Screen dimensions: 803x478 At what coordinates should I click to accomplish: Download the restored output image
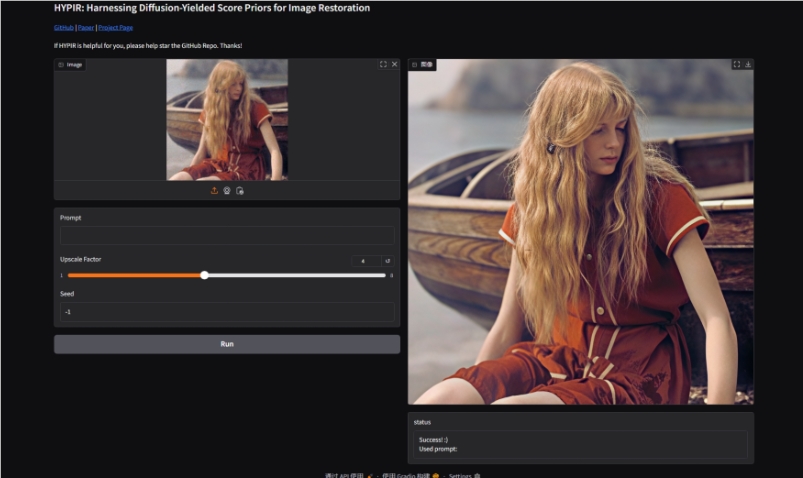coord(748,64)
